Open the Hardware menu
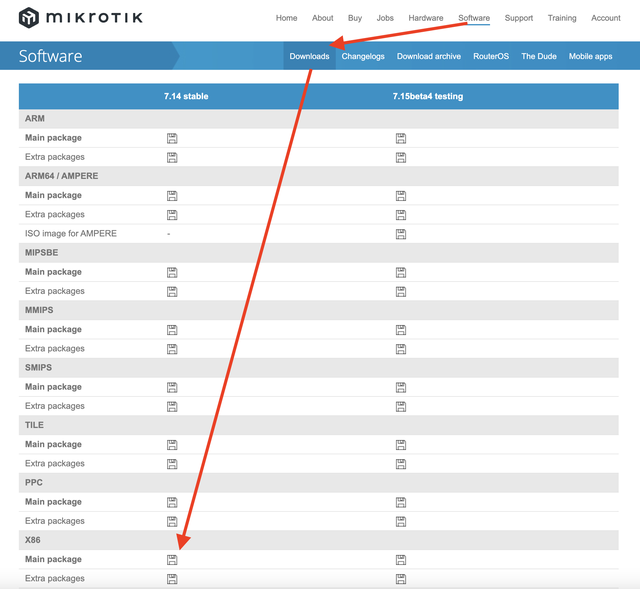This screenshot has height=589, width=640. pyautogui.click(x=426, y=18)
